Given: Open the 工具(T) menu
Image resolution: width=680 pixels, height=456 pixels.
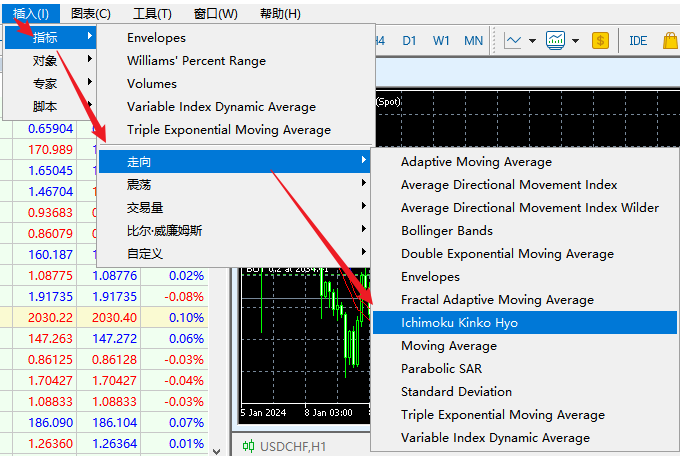Looking at the screenshot, I should [x=152, y=13].
